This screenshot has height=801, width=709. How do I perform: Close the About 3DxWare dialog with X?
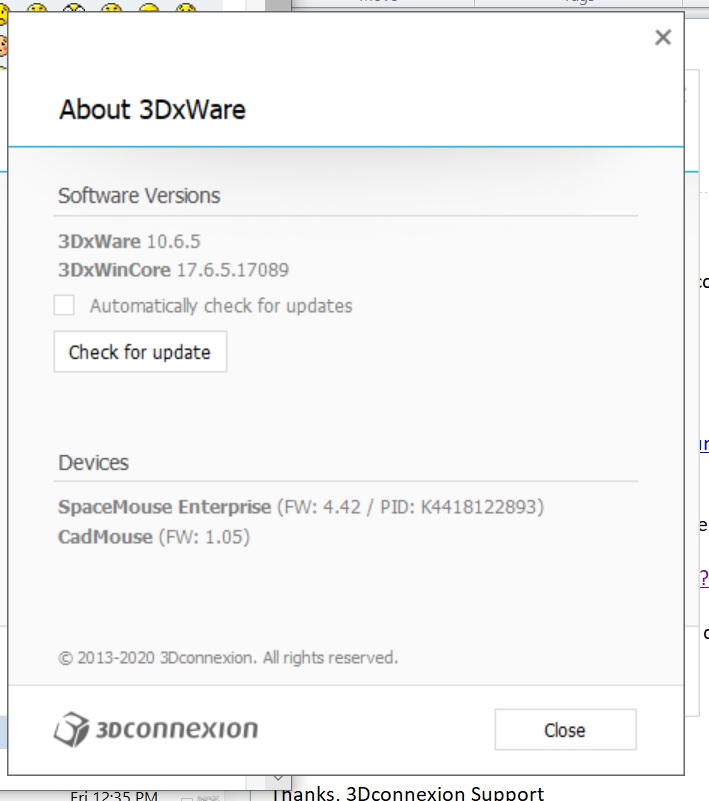coord(663,37)
